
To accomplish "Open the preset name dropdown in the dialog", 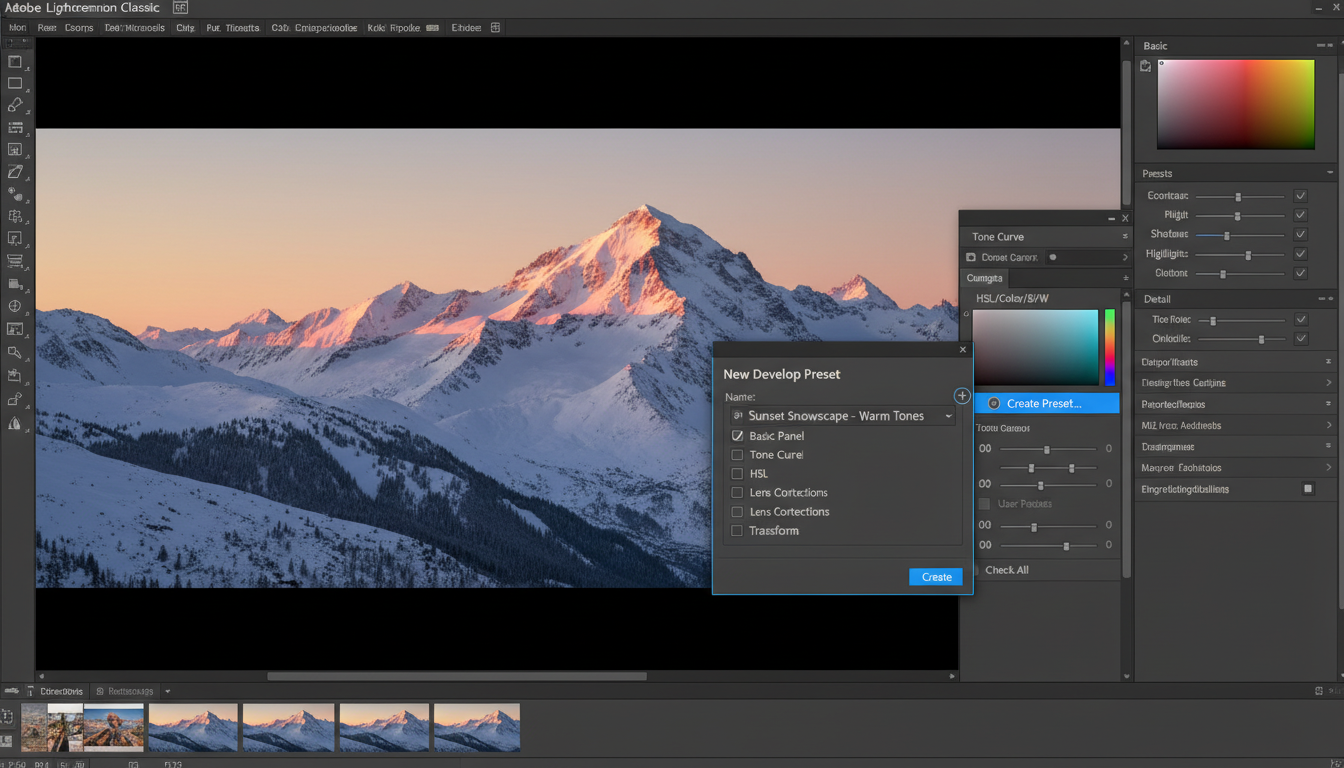I will click(x=947, y=415).
